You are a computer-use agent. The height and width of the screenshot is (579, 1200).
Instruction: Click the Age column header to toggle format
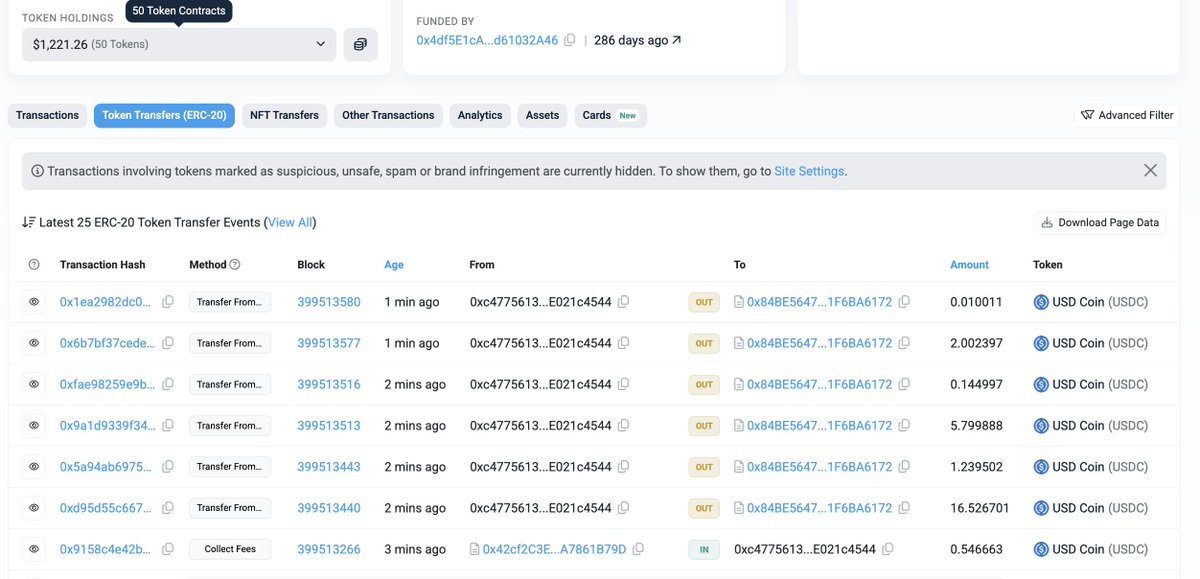pyautogui.click(x=394, y=265)
